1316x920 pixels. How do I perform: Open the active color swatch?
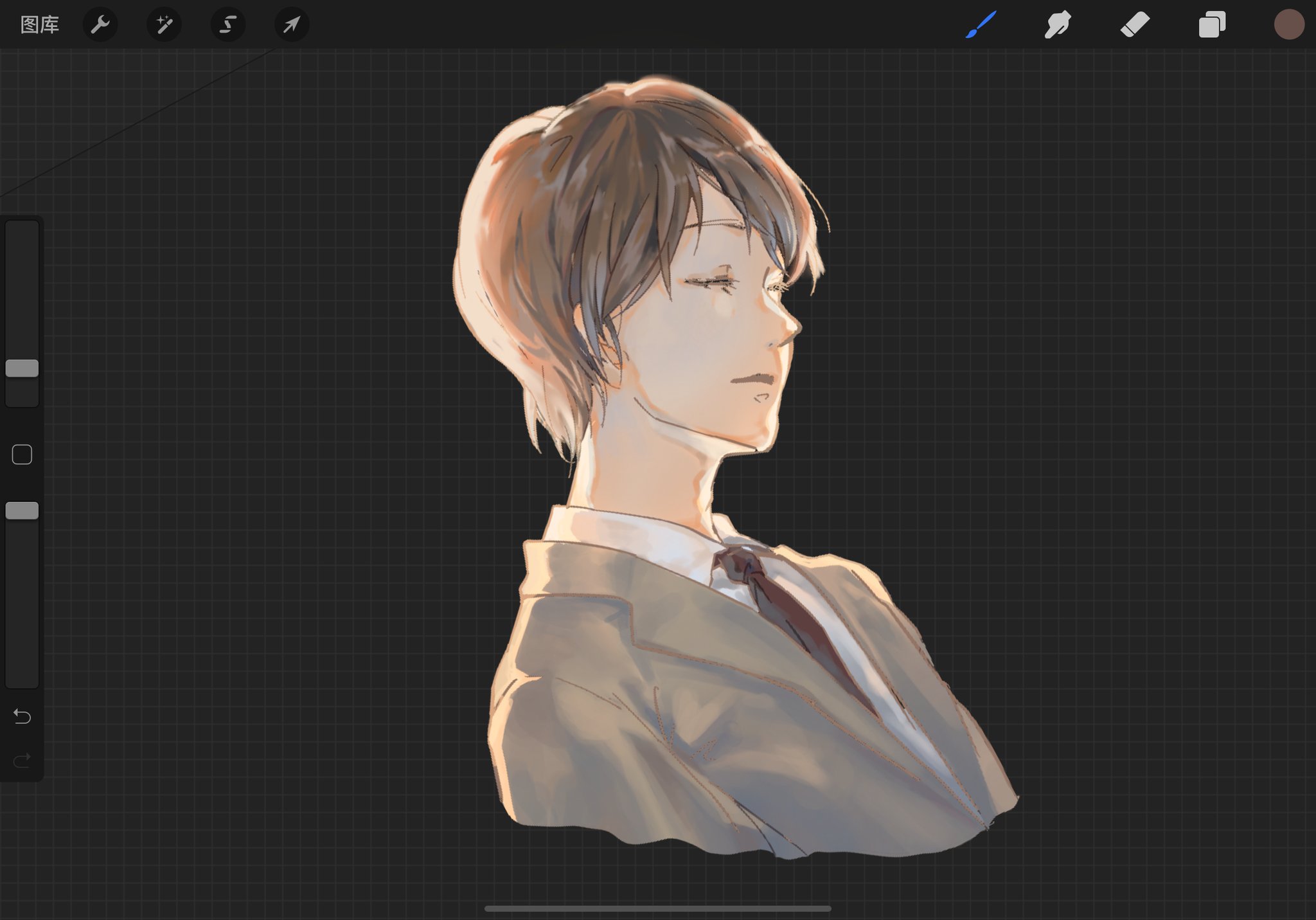(x=1288, y=25)
